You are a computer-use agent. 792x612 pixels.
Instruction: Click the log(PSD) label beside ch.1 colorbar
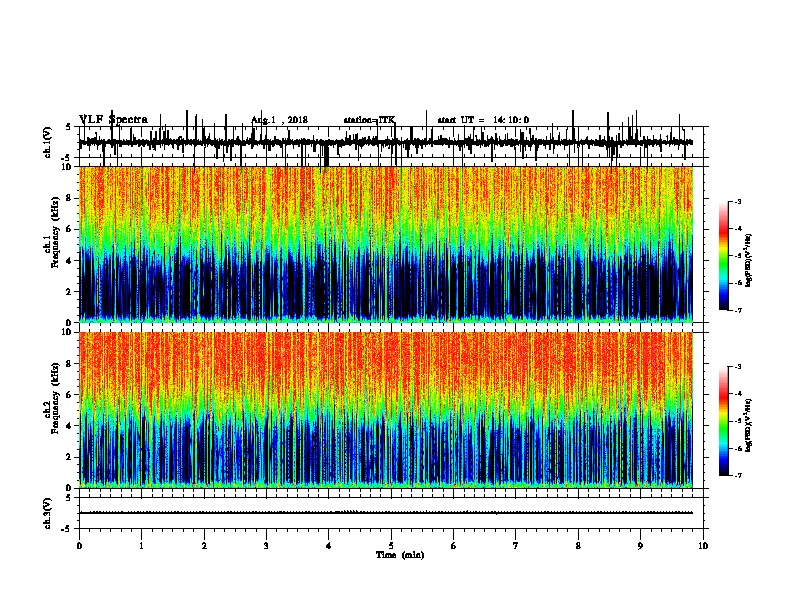pyautogui.click(x=748, y=260)
